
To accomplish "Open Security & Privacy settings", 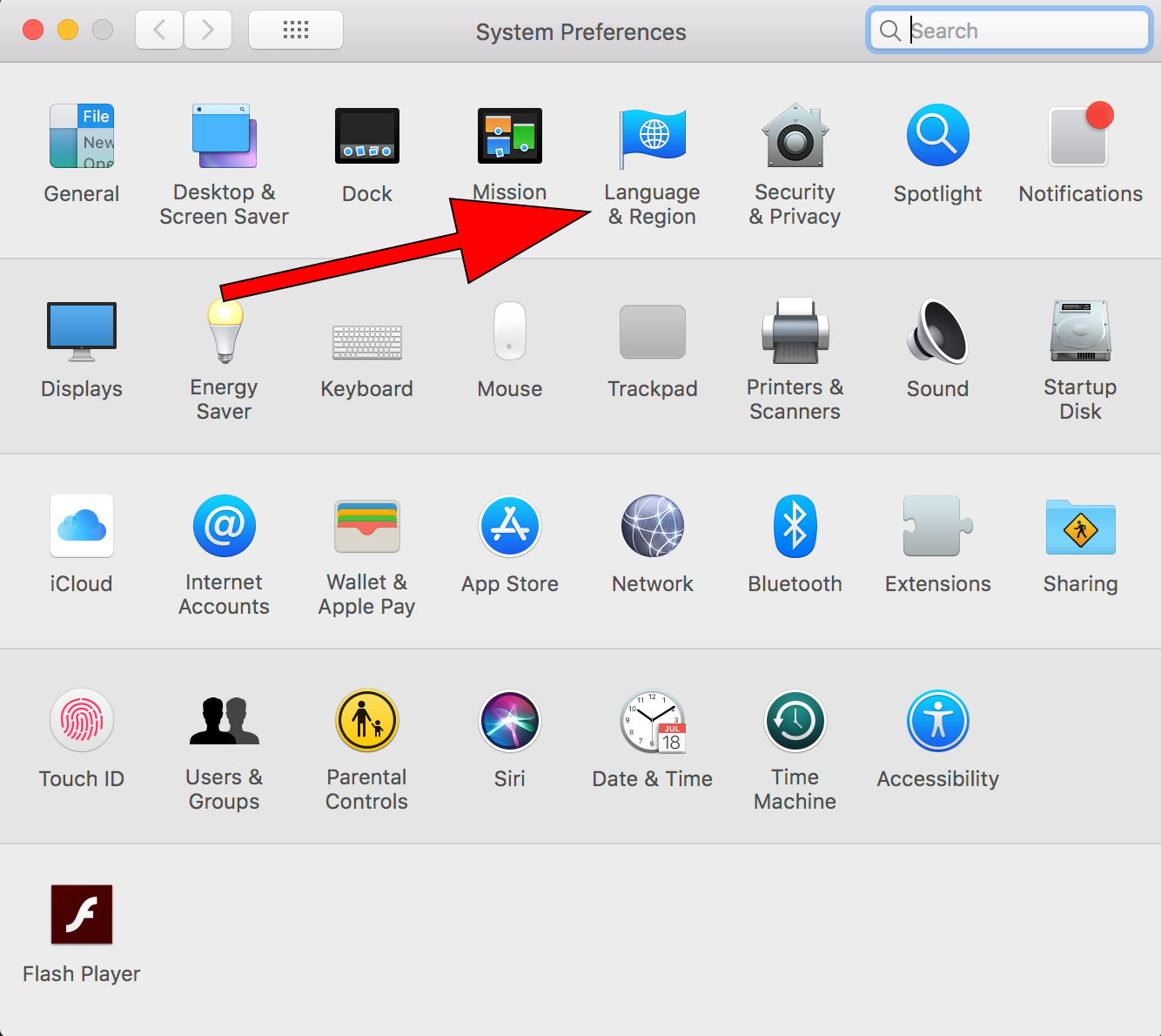I will [x=795, y=138].
